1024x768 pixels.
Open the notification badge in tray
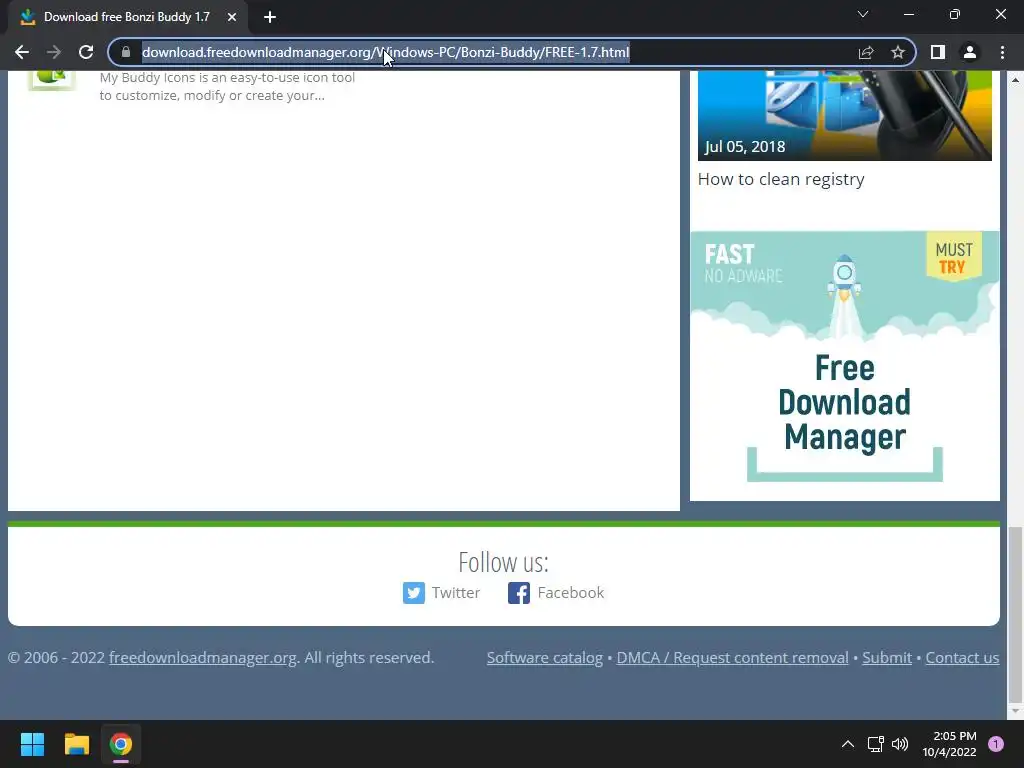click(x=996, y=744)
